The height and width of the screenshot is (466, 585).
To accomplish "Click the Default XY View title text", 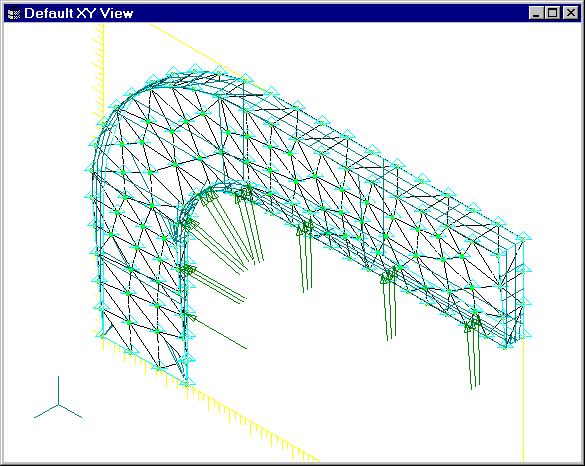I will [79, 13].
